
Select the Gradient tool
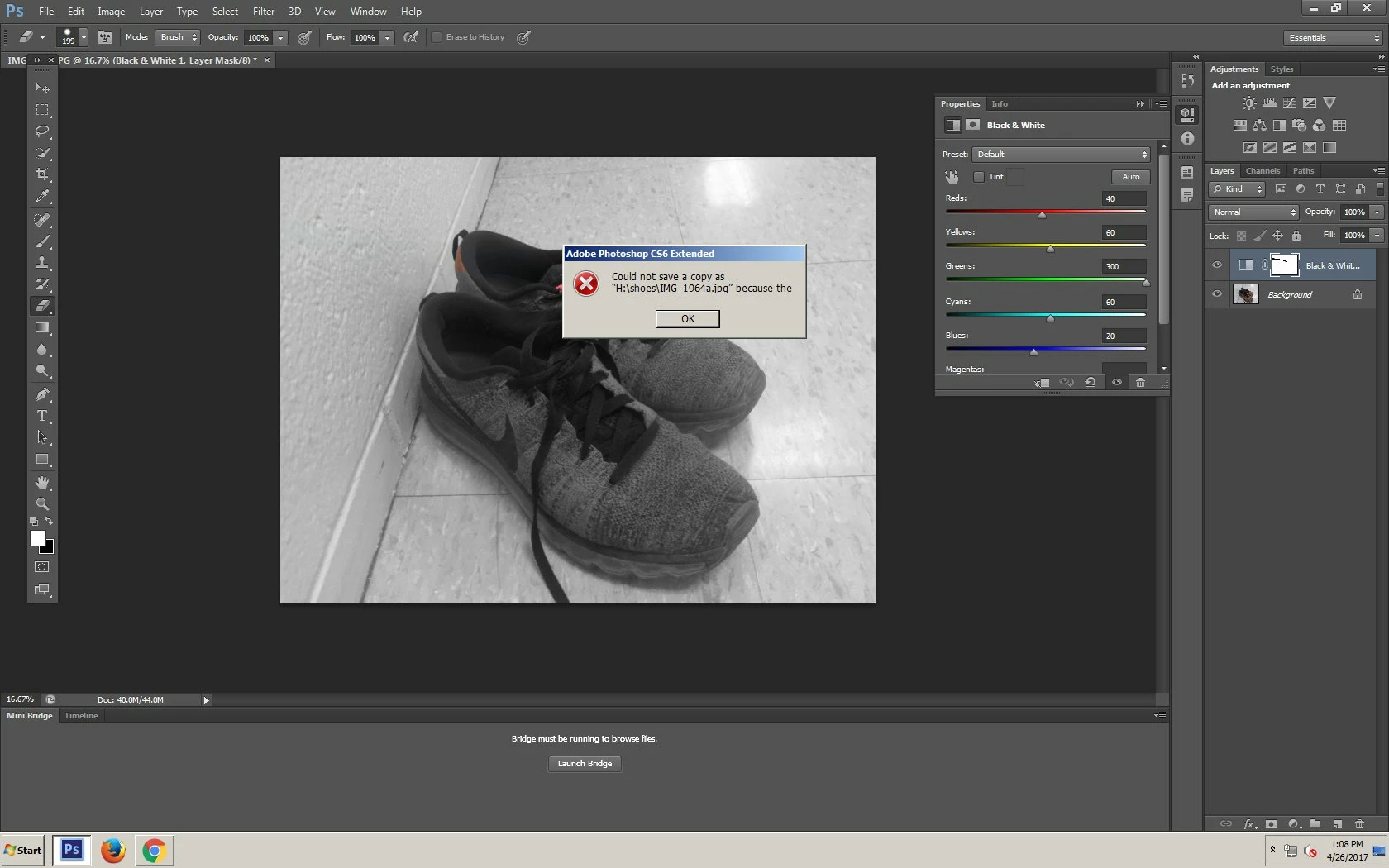(42, 328)
